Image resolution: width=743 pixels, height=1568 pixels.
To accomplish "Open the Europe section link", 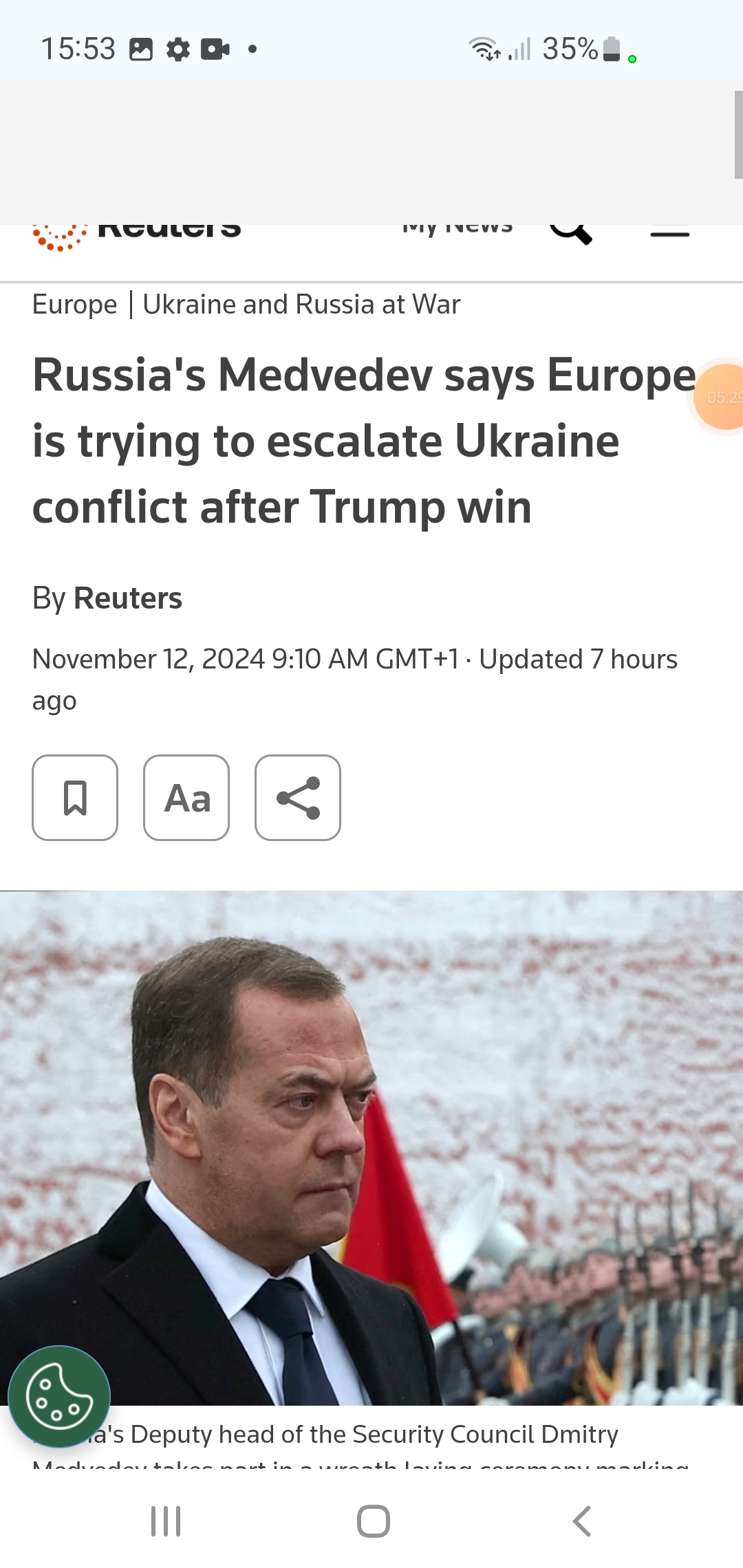I will click(x=75, y=304).
